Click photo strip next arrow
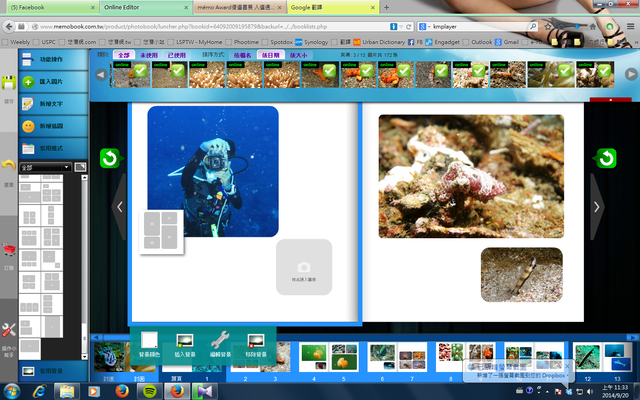640x400 pixels. click(x=631, y=74)
